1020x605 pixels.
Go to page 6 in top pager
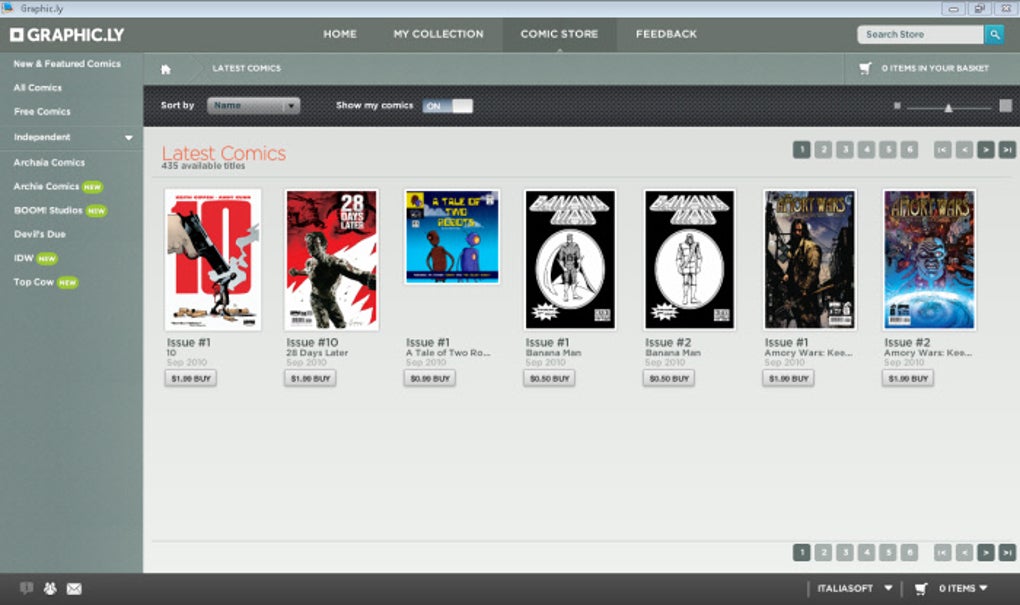point(909,150)
